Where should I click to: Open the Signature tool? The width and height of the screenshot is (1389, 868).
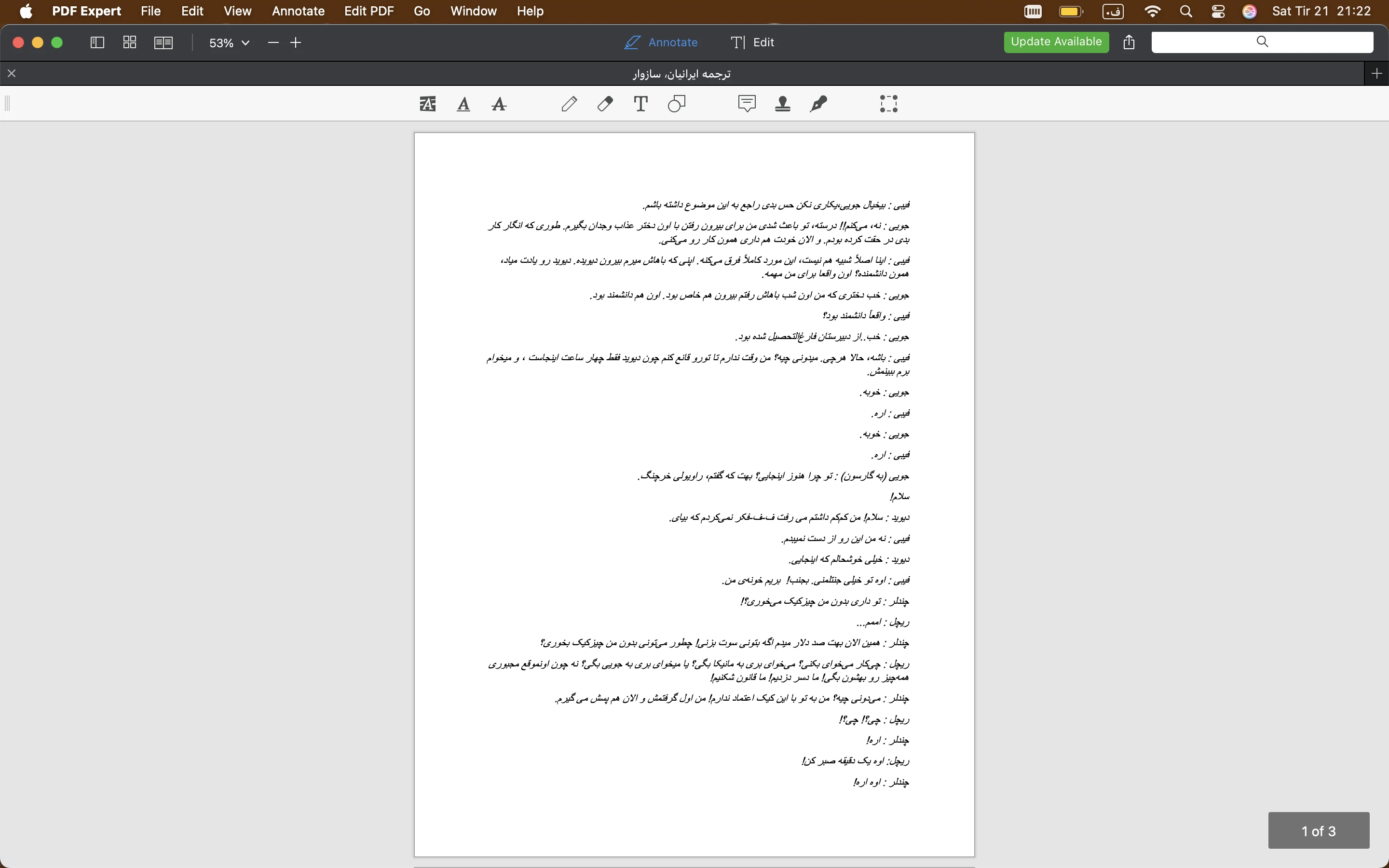point(818,104)
